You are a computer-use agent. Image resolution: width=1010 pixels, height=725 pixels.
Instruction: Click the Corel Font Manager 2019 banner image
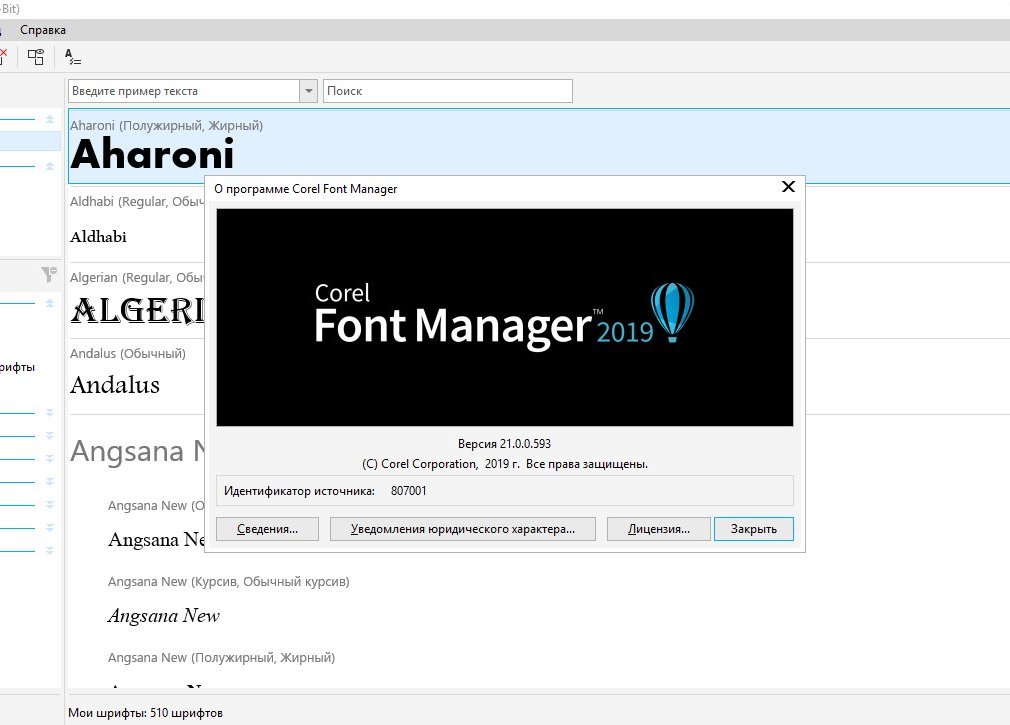click(x=505, y=317)
